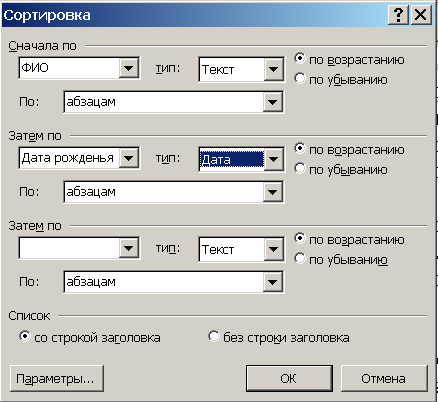Expand third тип dropdown showing Текст

pos(274,249)
